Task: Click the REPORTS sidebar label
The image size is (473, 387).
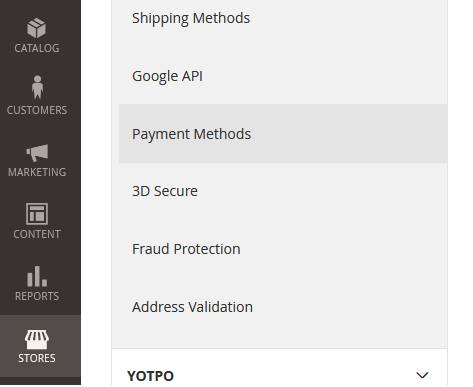Action: click(37, 296)
